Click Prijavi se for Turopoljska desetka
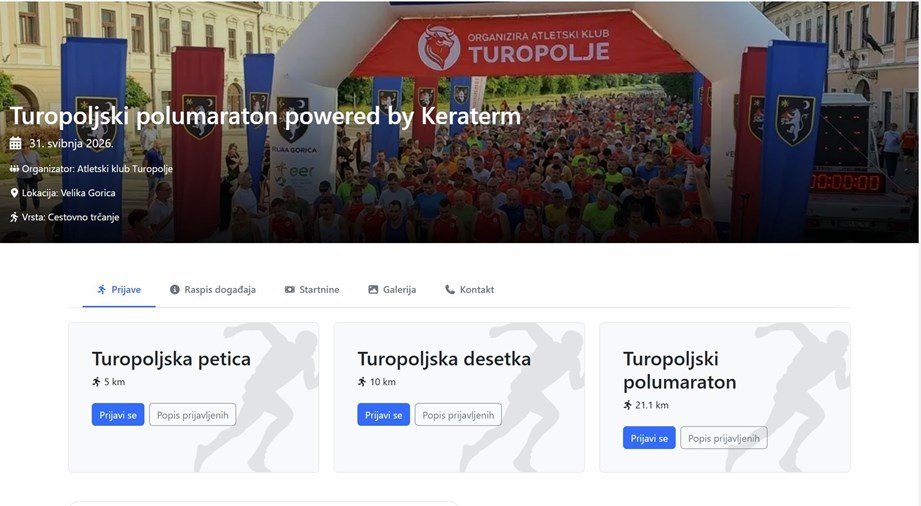This screenshot has height=506, width=921. 384,415
